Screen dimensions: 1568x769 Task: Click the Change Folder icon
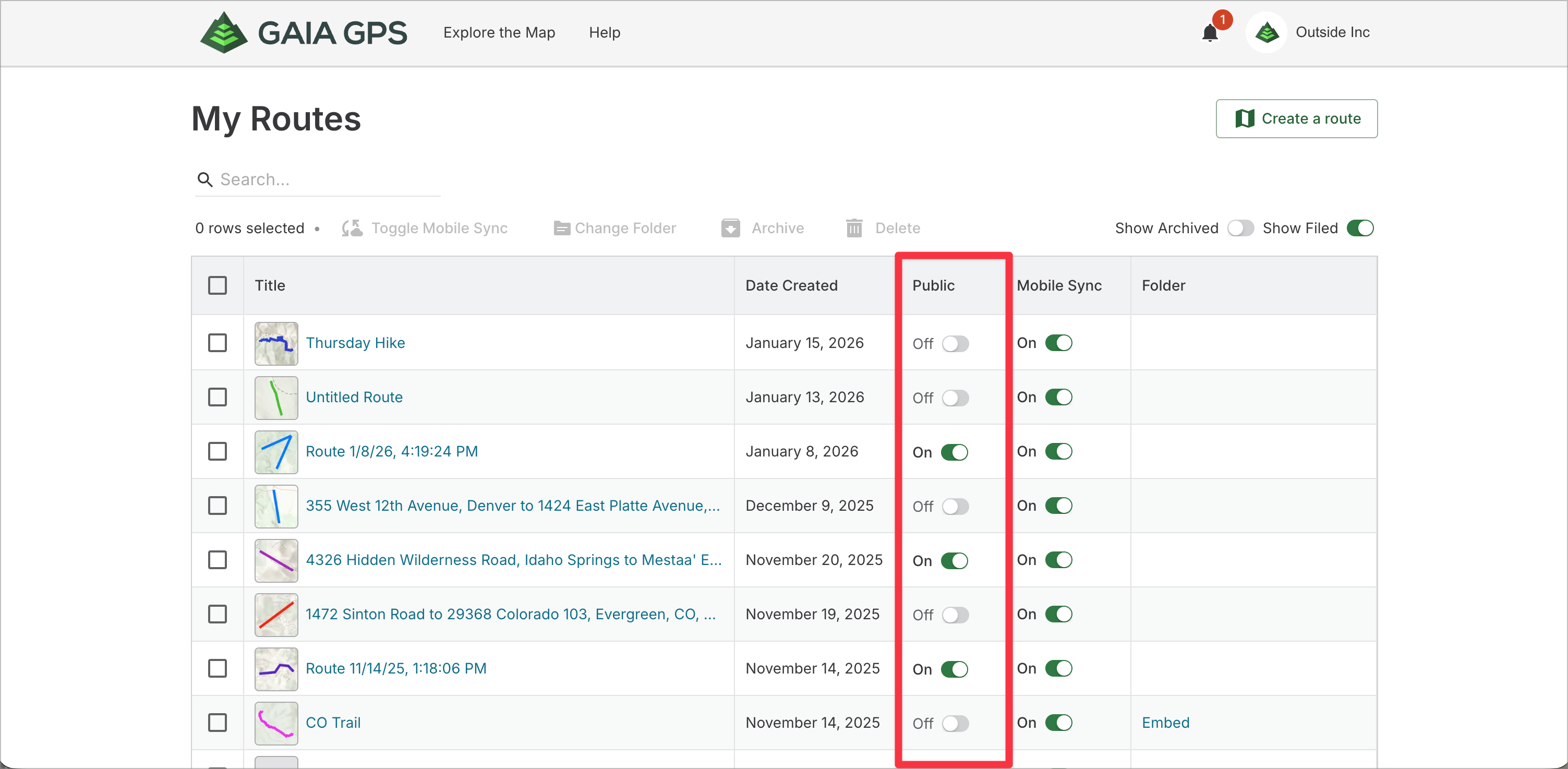561,229
